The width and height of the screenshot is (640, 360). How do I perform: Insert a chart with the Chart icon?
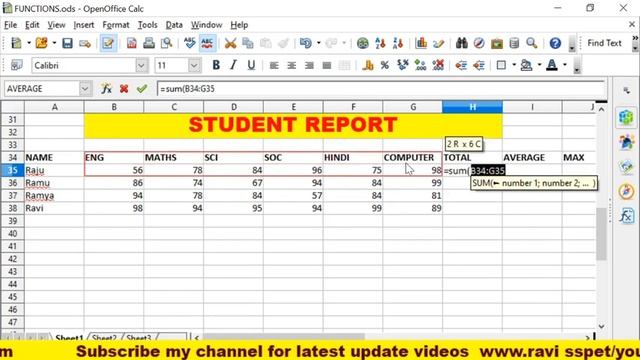(421, 43)
